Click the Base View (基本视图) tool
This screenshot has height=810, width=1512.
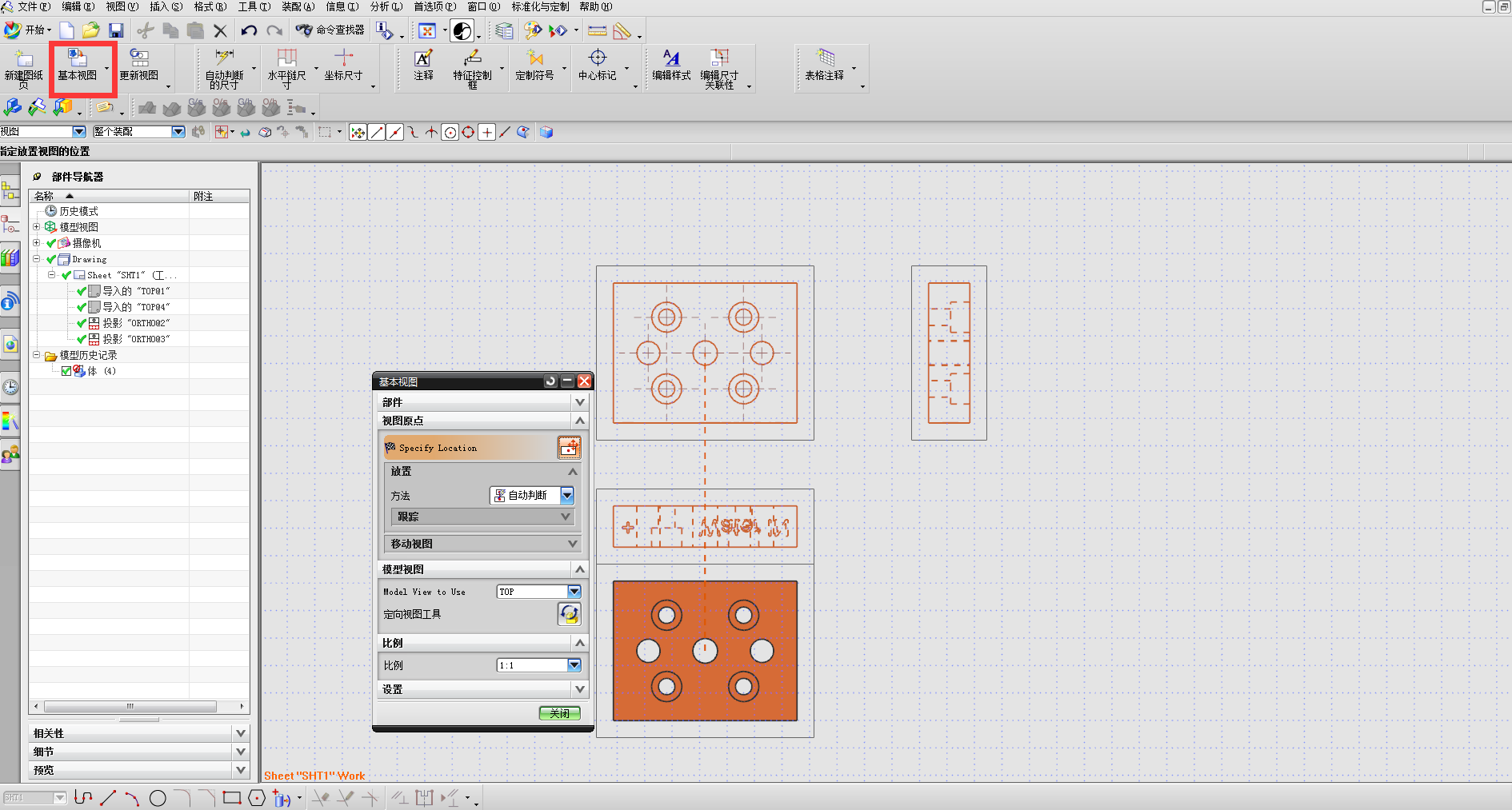tap(78, 65)
